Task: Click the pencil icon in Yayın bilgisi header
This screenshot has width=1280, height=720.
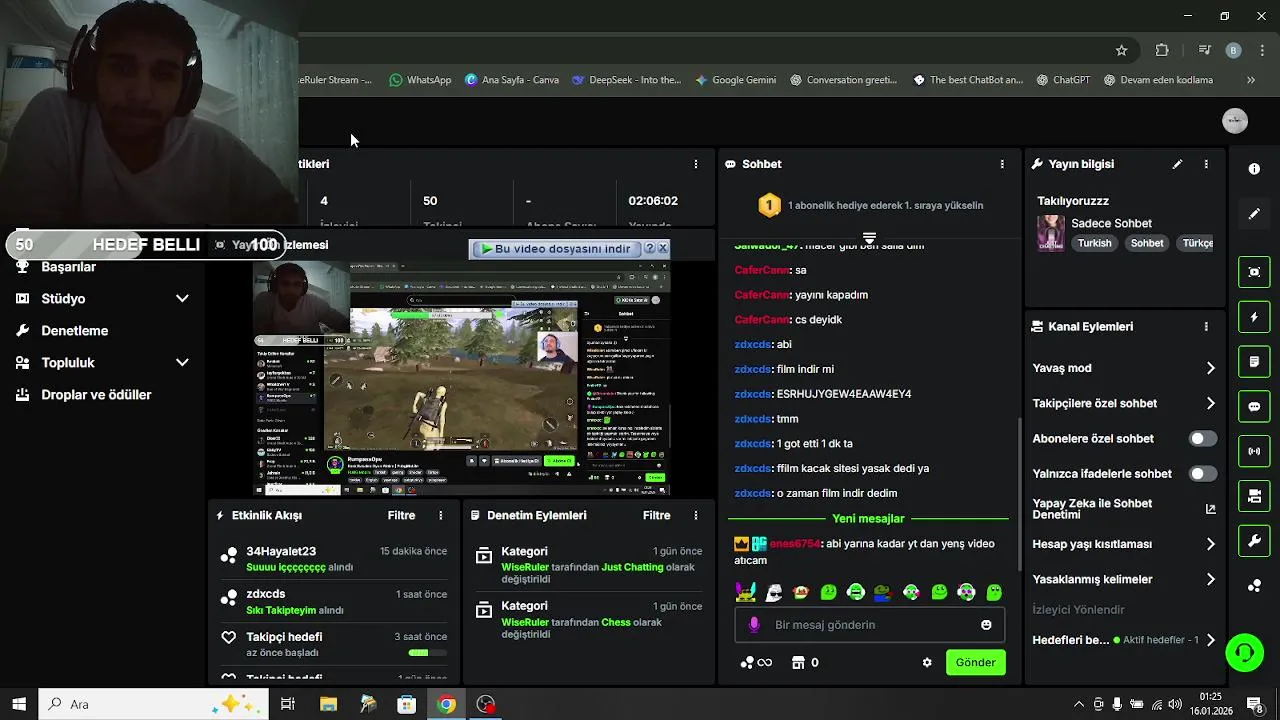Action: pos(1177,164)
